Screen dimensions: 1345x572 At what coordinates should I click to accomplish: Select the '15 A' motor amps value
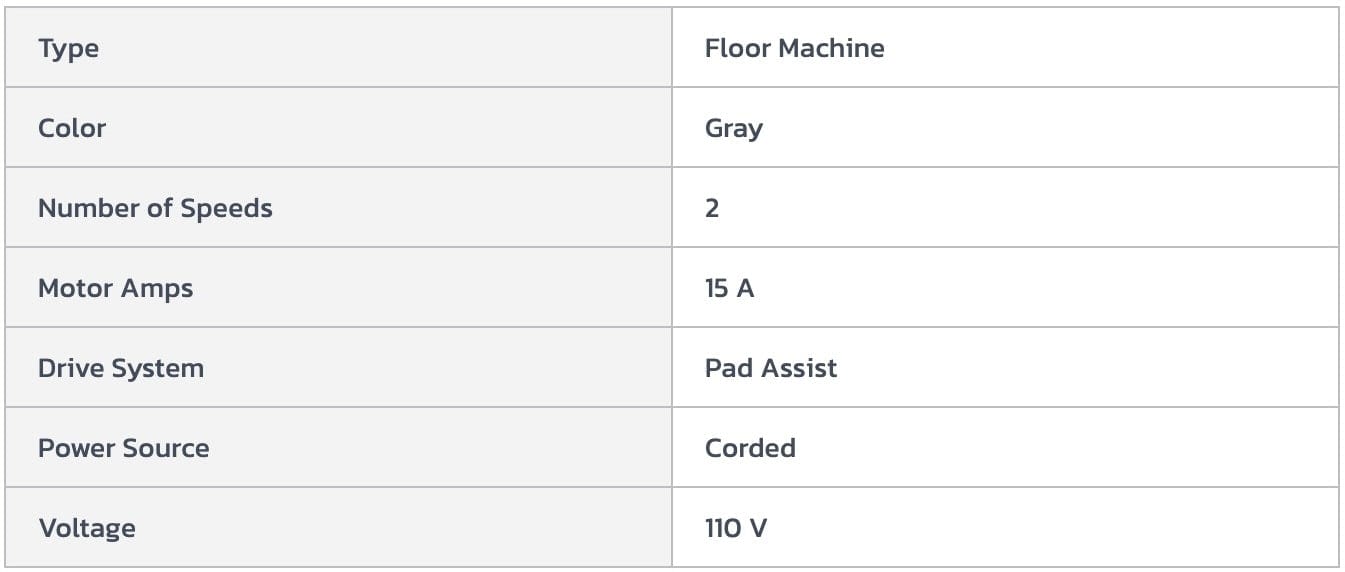729,288
